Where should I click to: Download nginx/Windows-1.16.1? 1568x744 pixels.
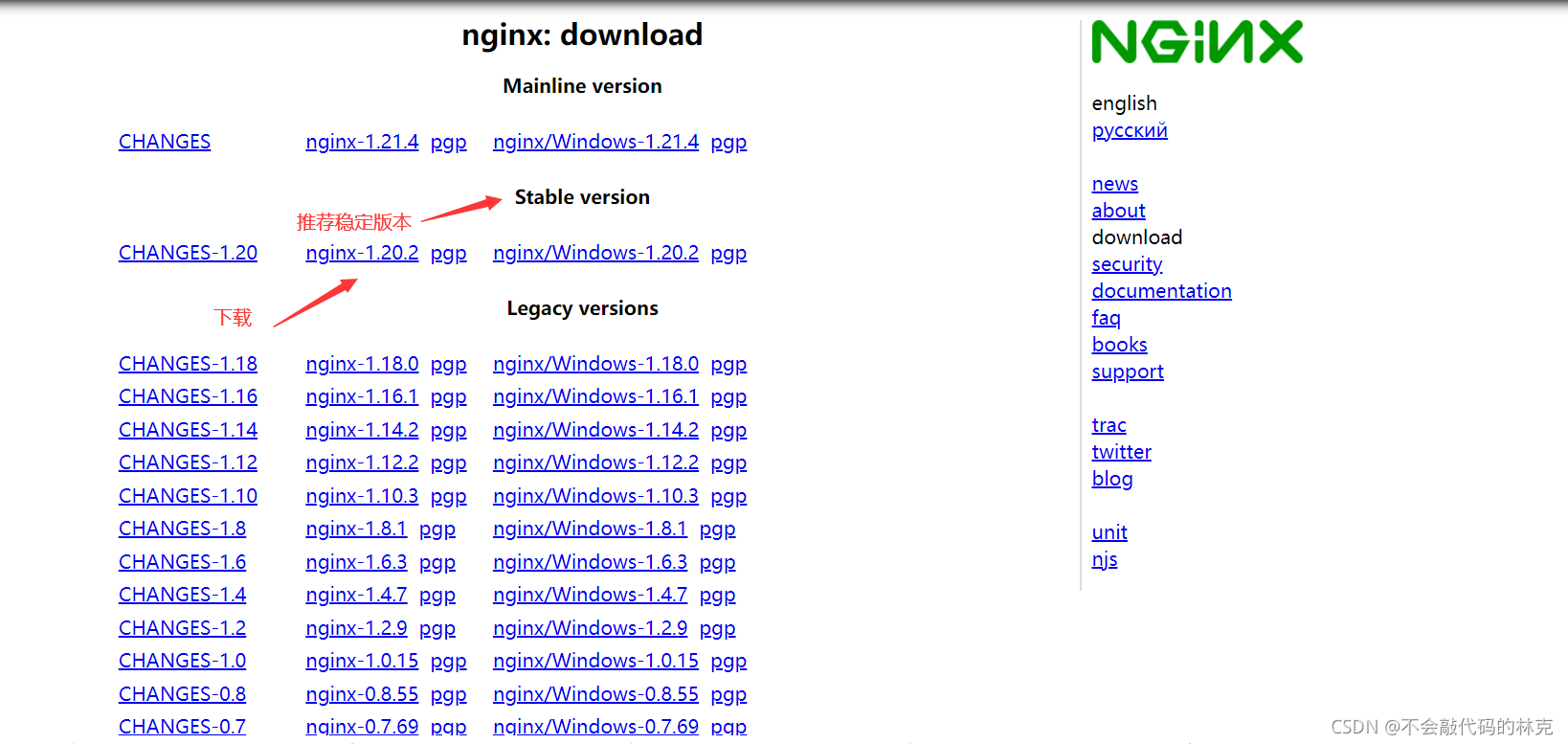pos(595,396)
